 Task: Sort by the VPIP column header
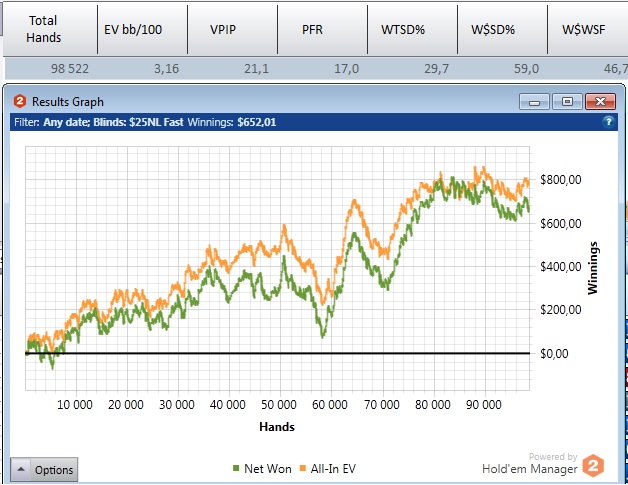click(232, 29)
